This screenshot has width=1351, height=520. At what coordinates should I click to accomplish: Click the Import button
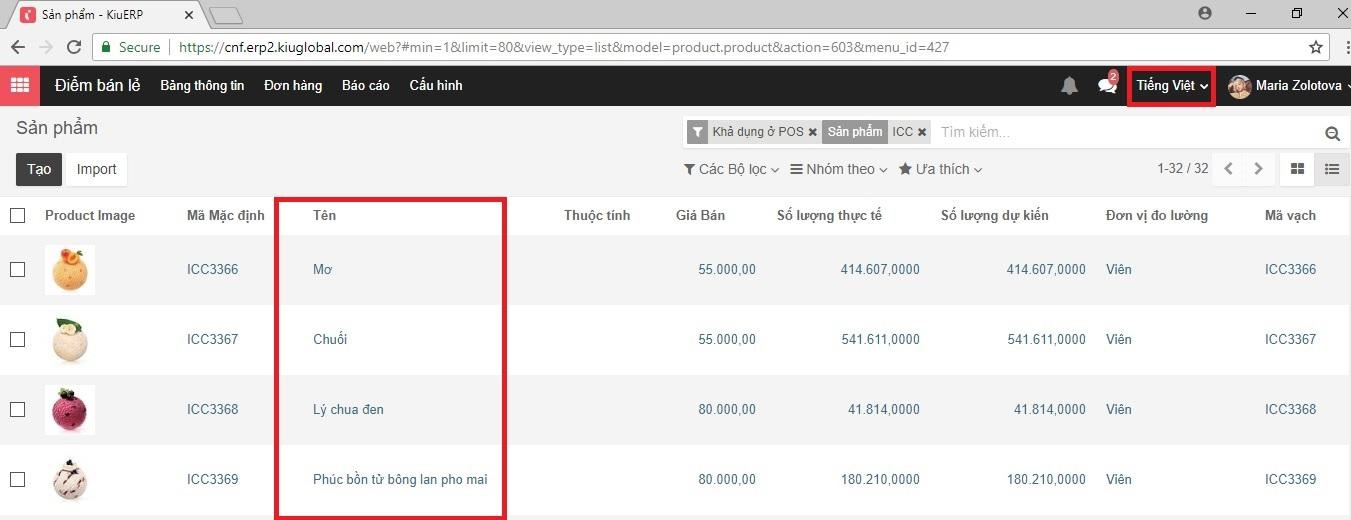97,169
